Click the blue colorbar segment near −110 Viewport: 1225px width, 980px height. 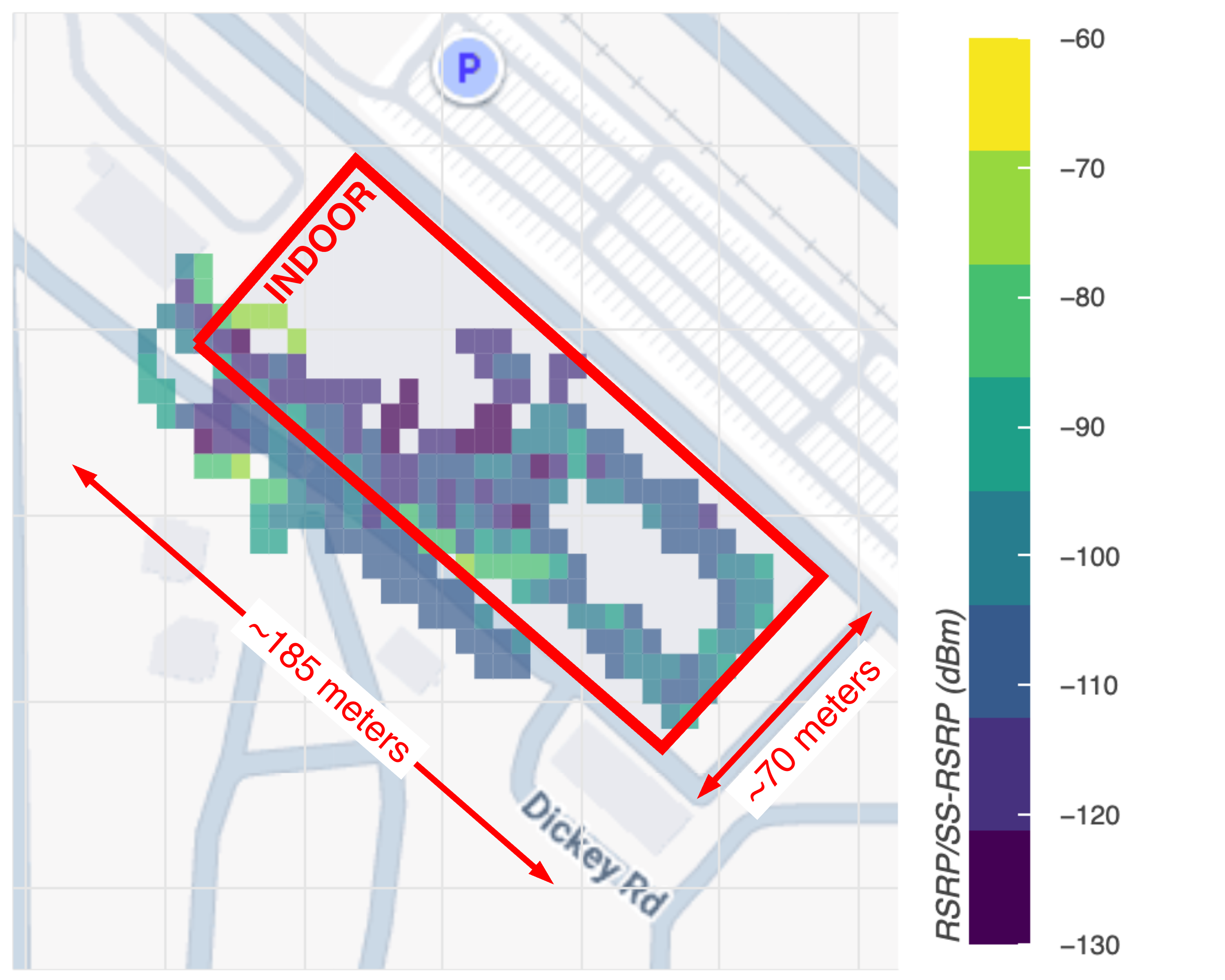point(999,661)
